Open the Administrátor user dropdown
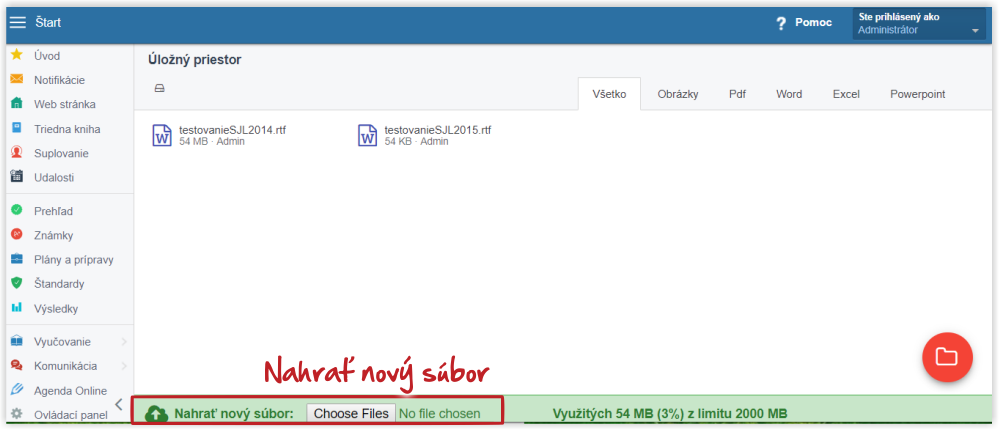 click(x=919, y=24)
